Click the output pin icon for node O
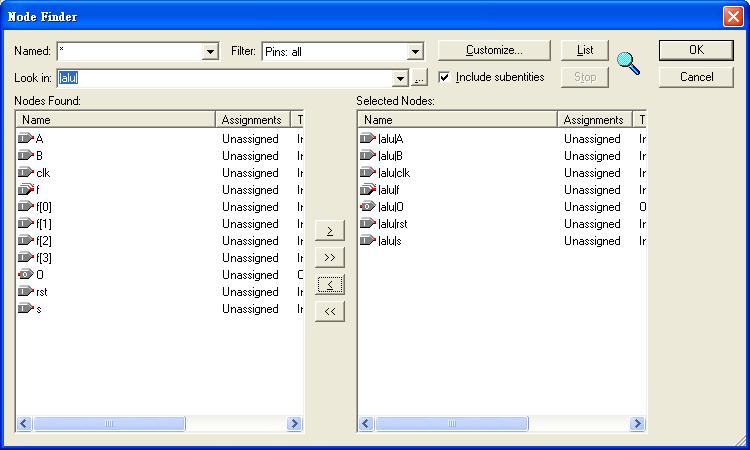 click(26, 275)
